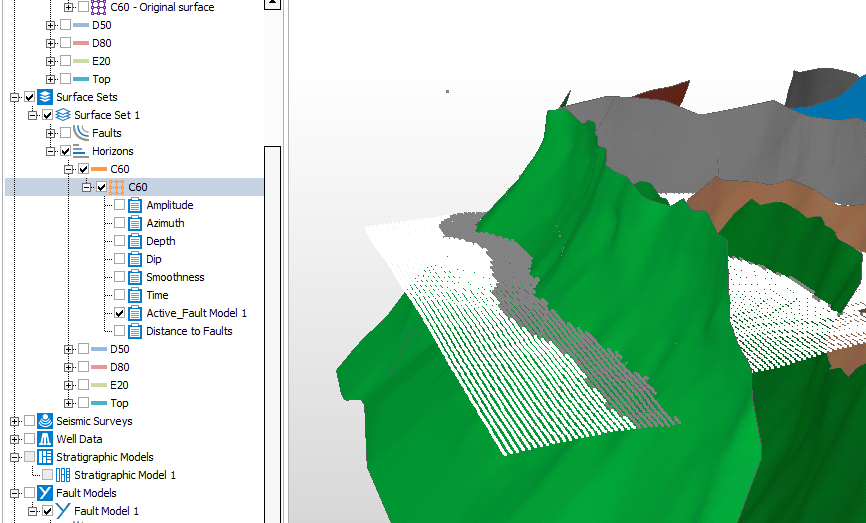Viewport: 866px width, 523px height.
Task: Expand the Faults node in Surface Set 1
Action: pyautogui.click(x=50, y=133)
